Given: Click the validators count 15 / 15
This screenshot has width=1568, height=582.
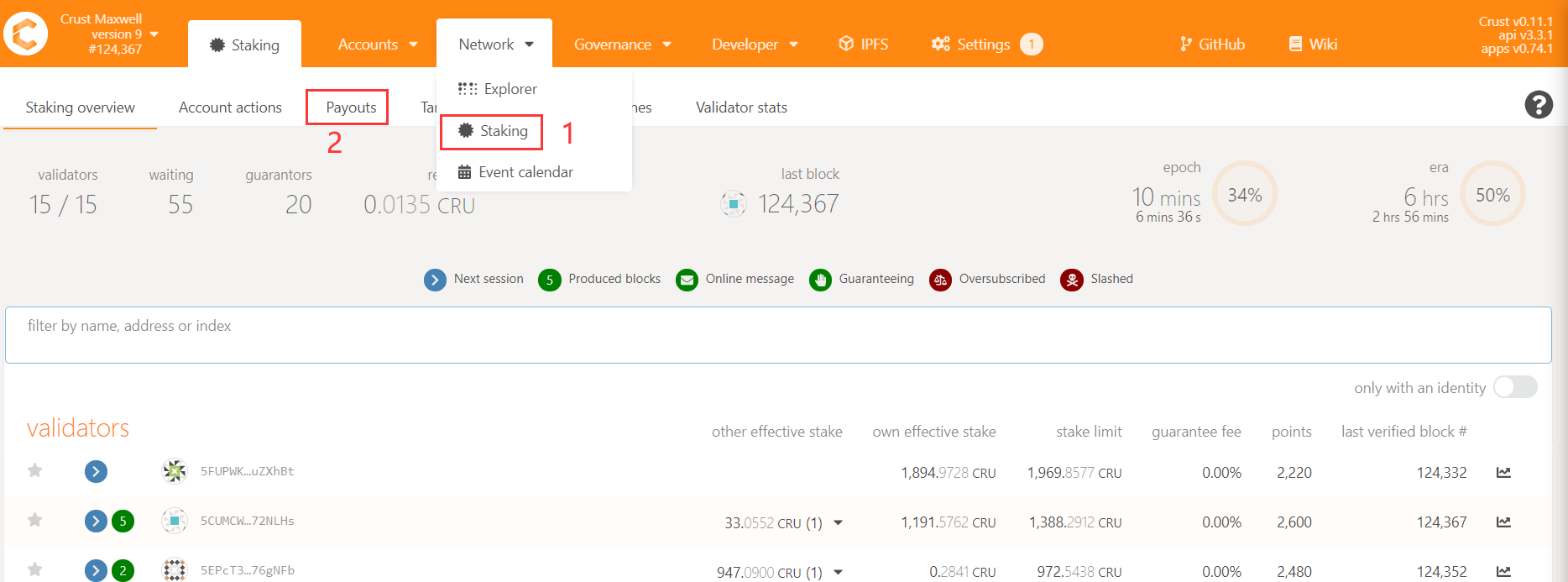Looking at the screenshot, I should pyautogui.click(x=63, y=204).
